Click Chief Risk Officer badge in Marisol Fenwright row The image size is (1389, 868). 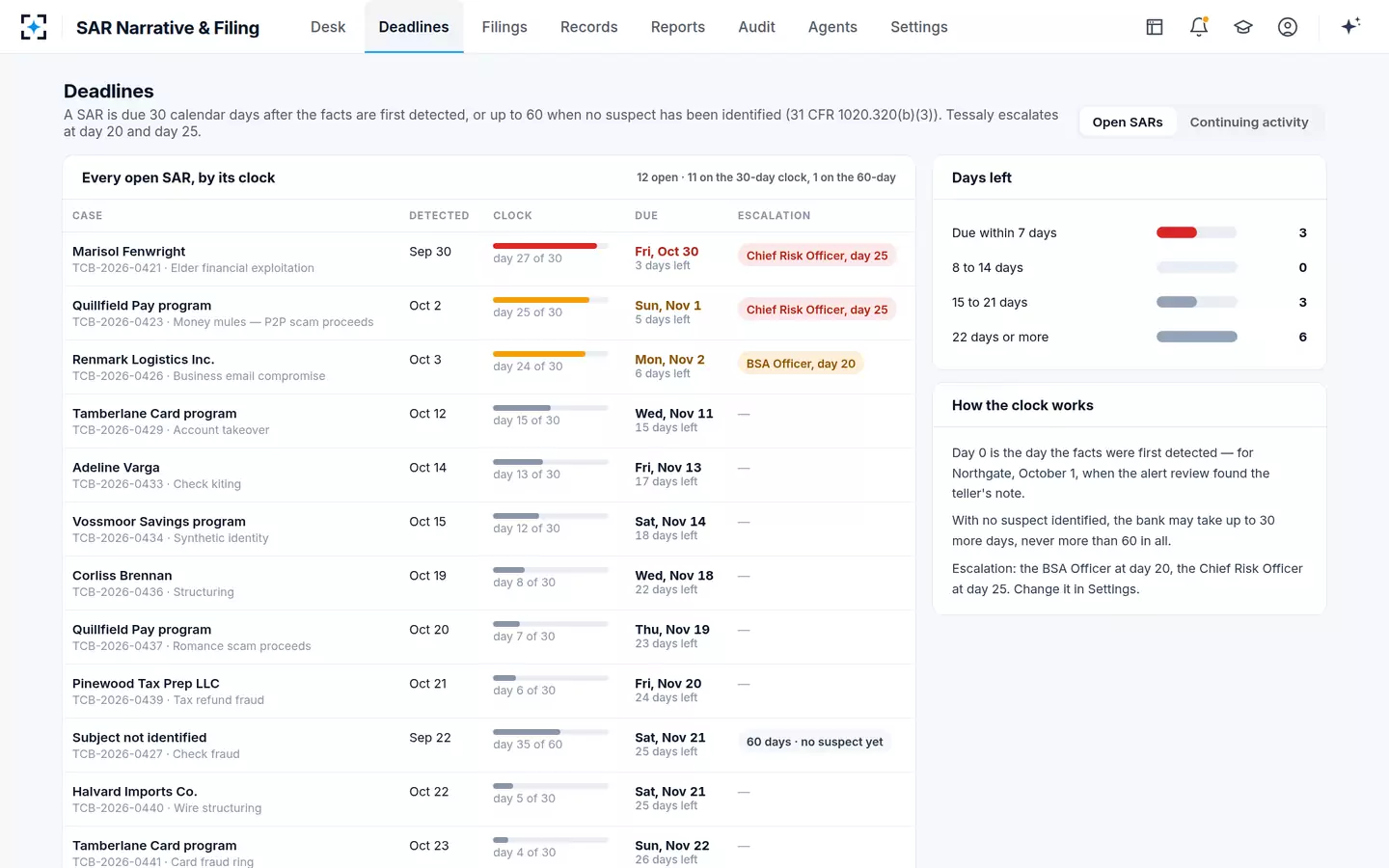pos(817,256)
